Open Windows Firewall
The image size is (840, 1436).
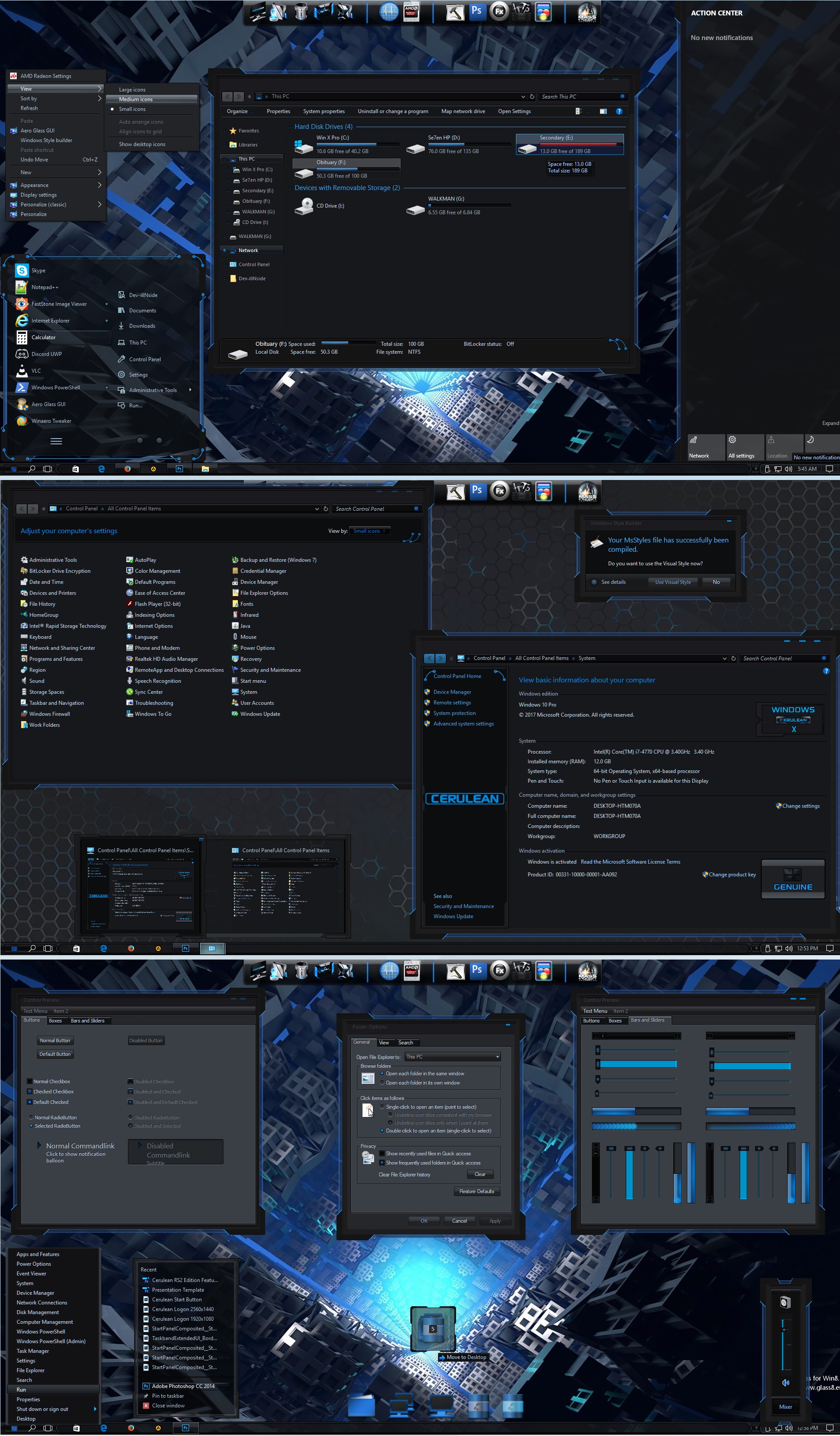pyautogui.click(x=46, y=714)
